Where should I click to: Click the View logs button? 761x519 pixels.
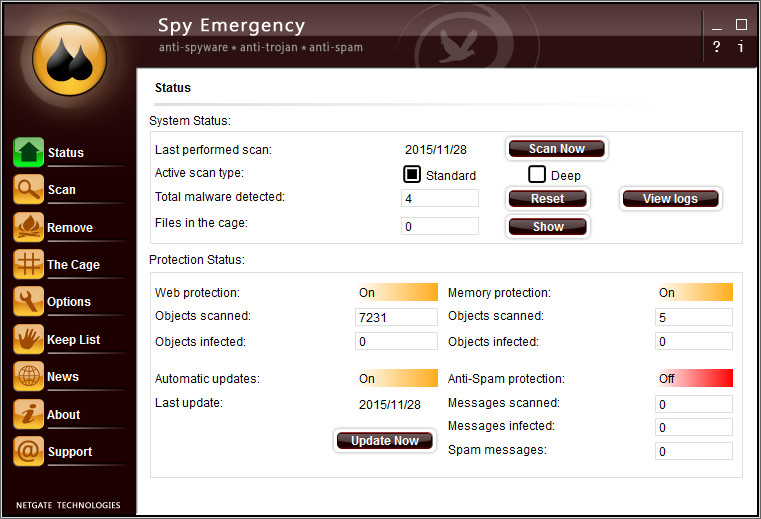click(670, 199)
